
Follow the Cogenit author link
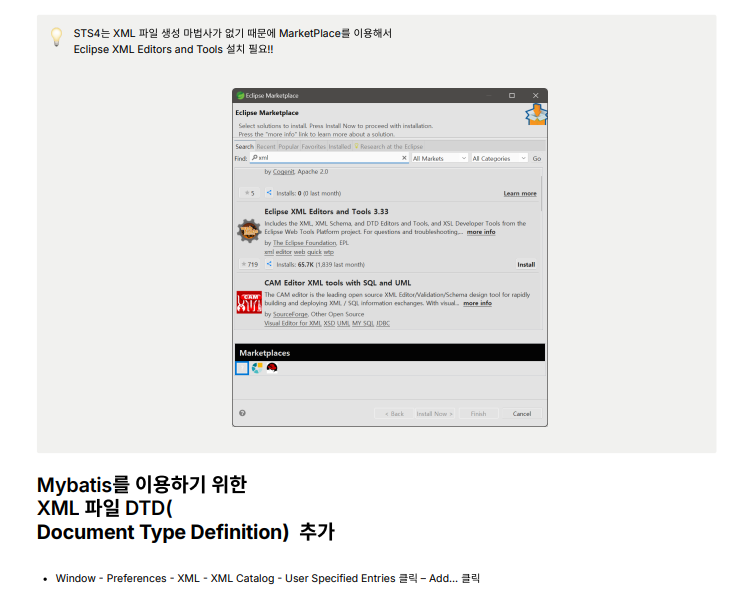[284, 172]
